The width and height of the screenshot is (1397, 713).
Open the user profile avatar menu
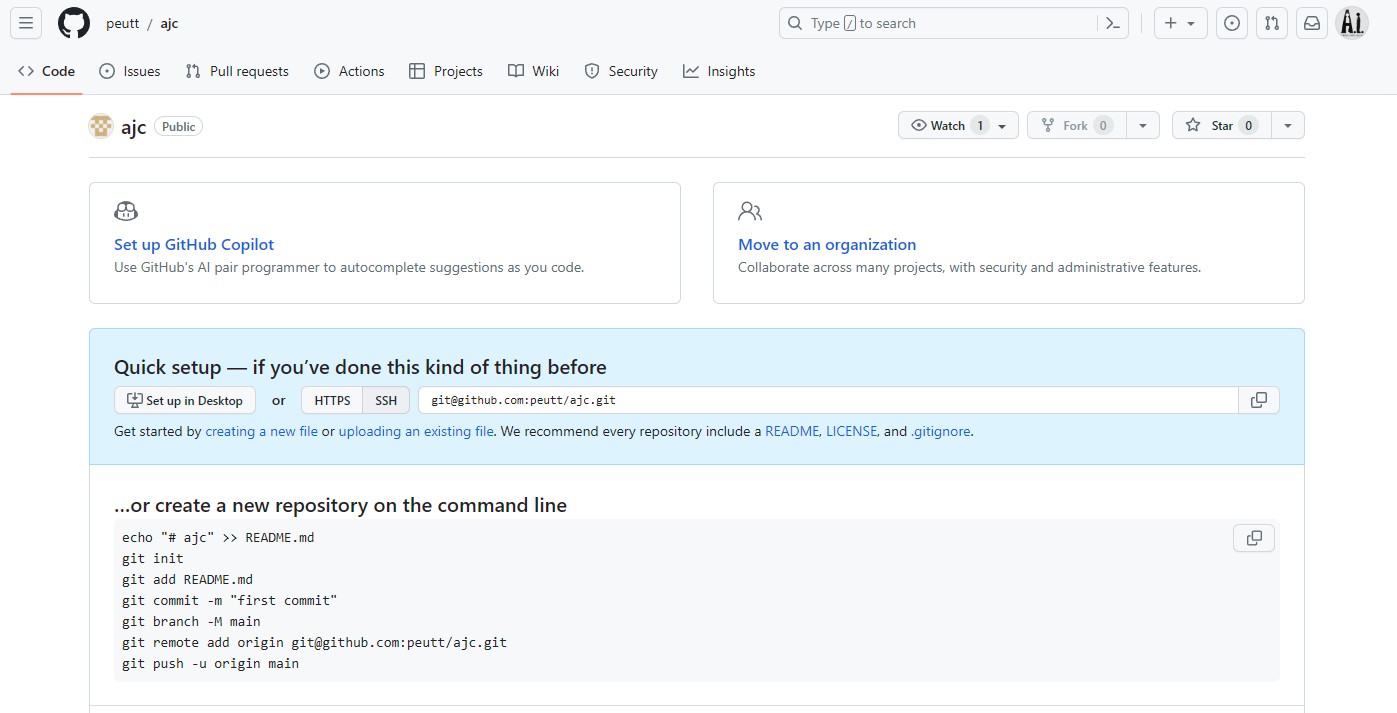click(1352, 23)
